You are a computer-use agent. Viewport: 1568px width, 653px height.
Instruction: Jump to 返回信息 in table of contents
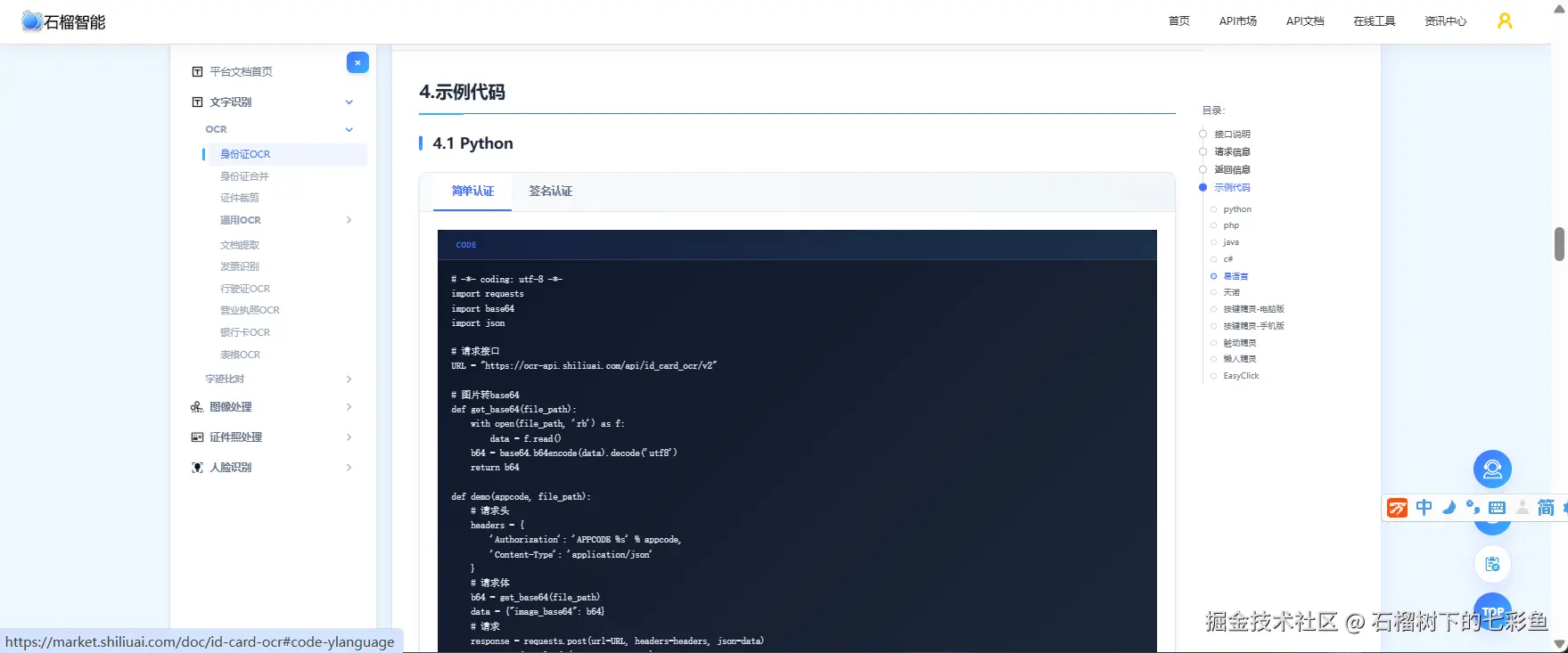coord(1232,170)
